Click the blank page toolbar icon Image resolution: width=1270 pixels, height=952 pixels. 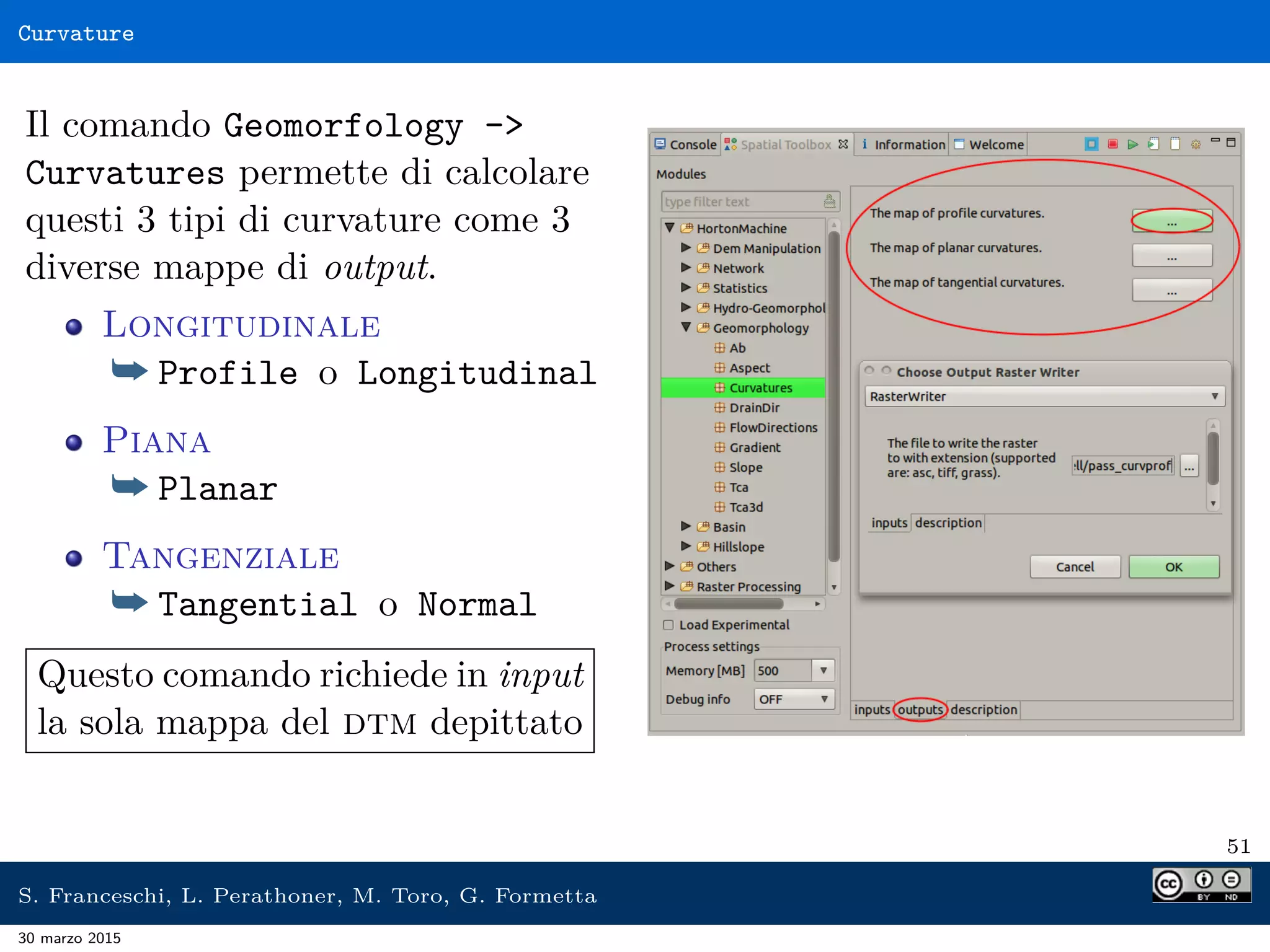(1175, 144)
